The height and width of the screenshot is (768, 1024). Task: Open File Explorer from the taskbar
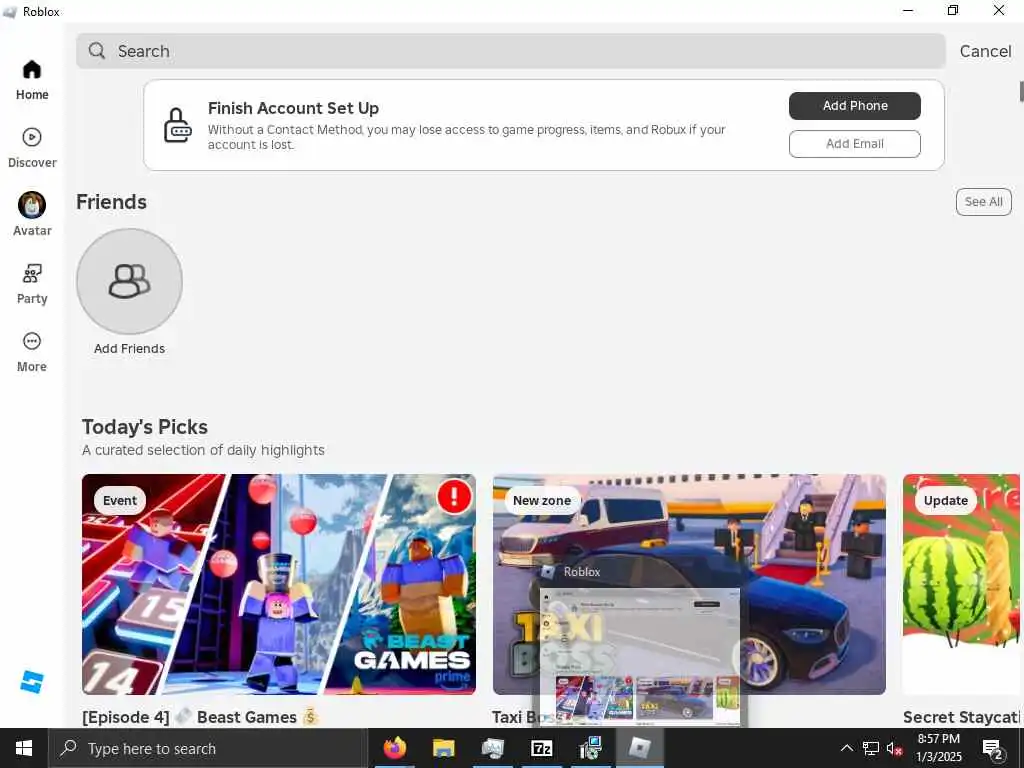(x=443, y=748)
